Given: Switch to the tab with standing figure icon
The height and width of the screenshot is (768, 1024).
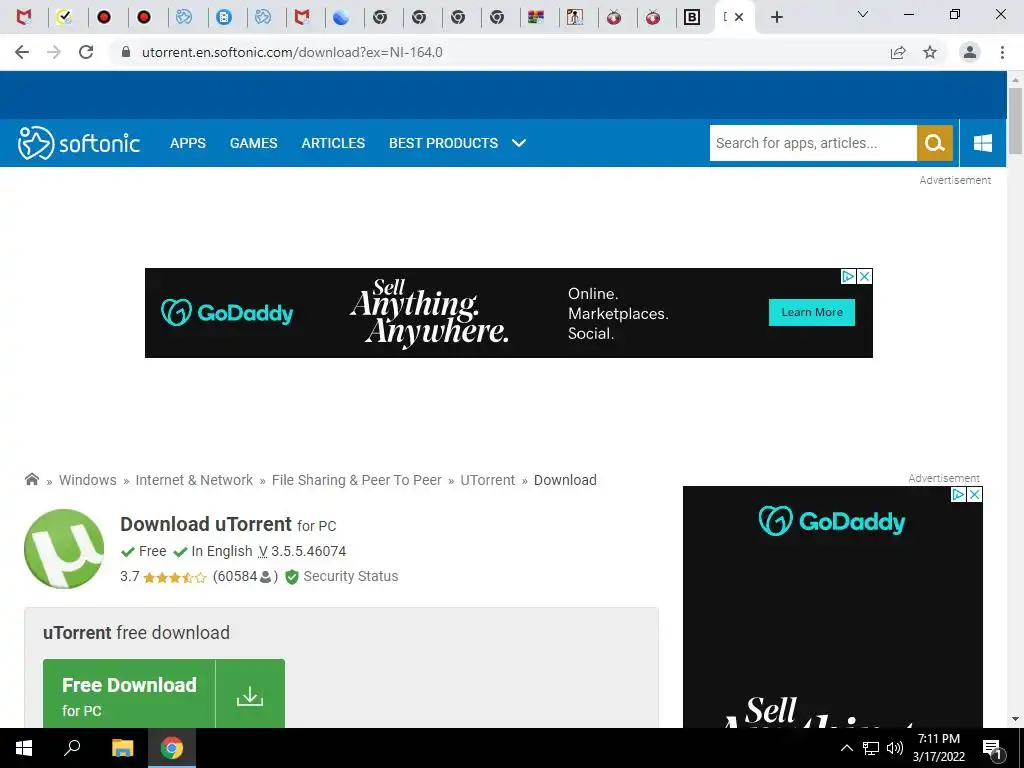Looking at the screenshot, I should (575, 17).
